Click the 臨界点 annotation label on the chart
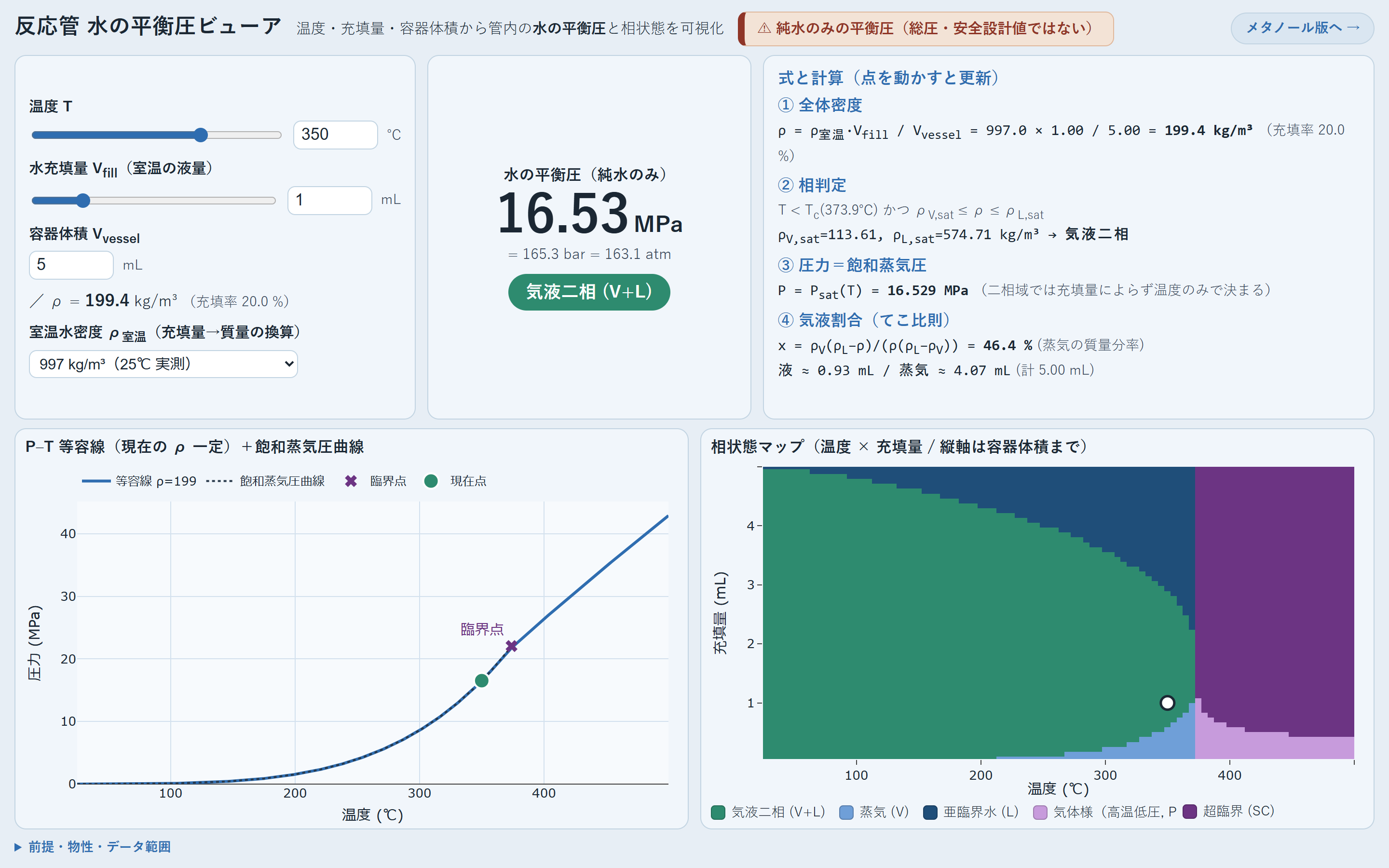Screen dimensions: 1389x868 pos(482,629)
